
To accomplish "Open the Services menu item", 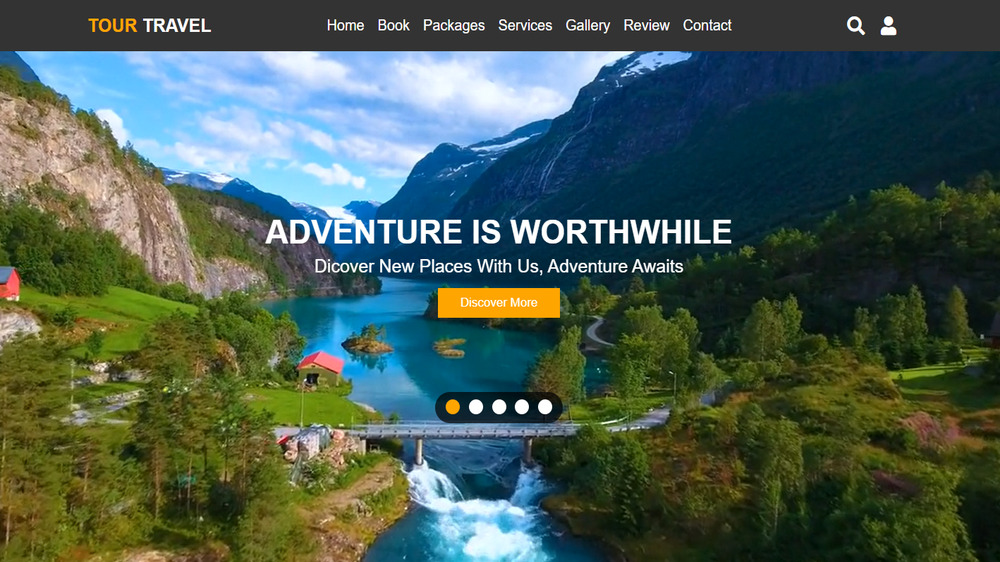I will [x=525, y=26].
